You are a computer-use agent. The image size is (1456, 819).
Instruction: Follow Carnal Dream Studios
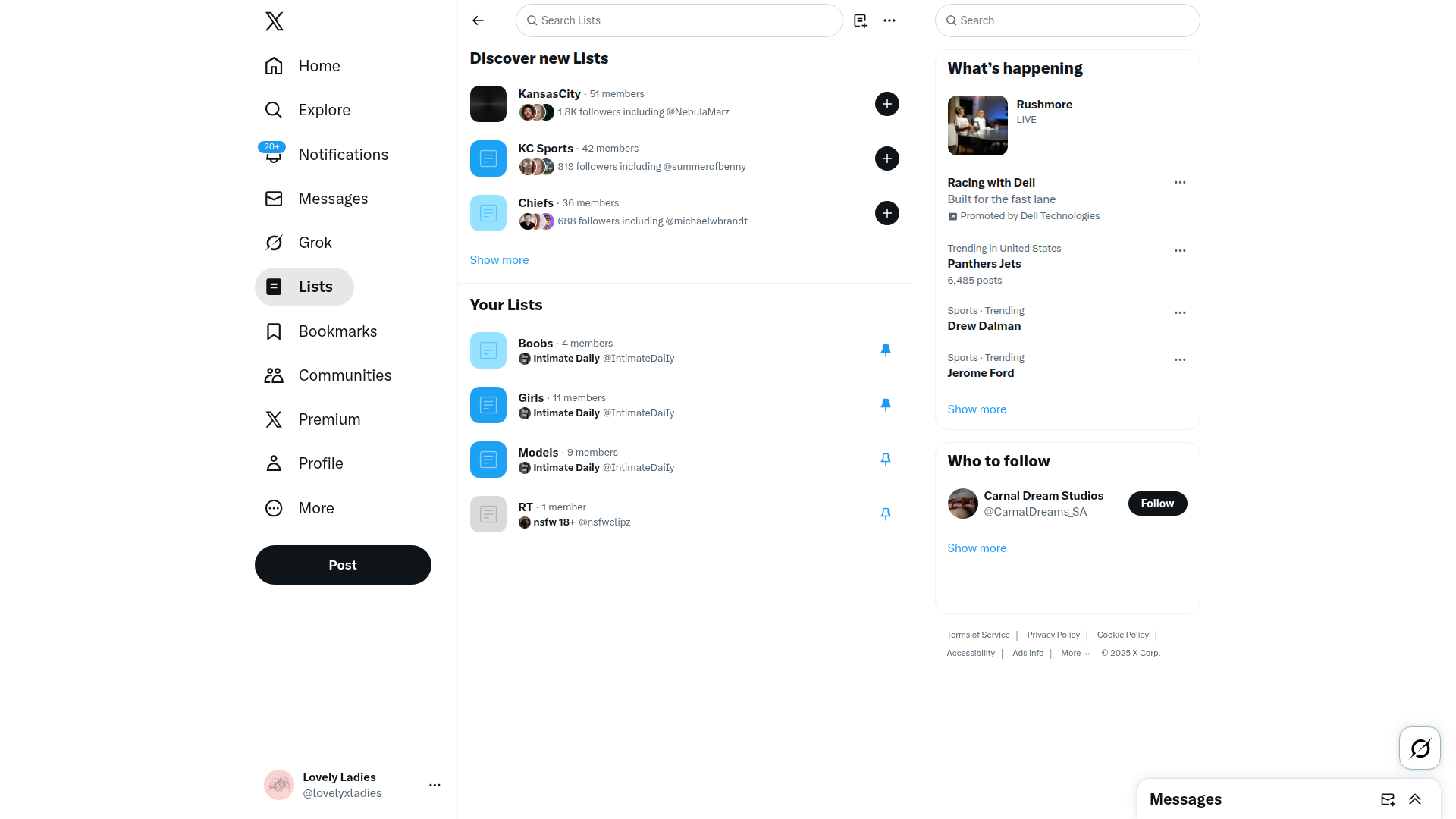(1157, 504)
